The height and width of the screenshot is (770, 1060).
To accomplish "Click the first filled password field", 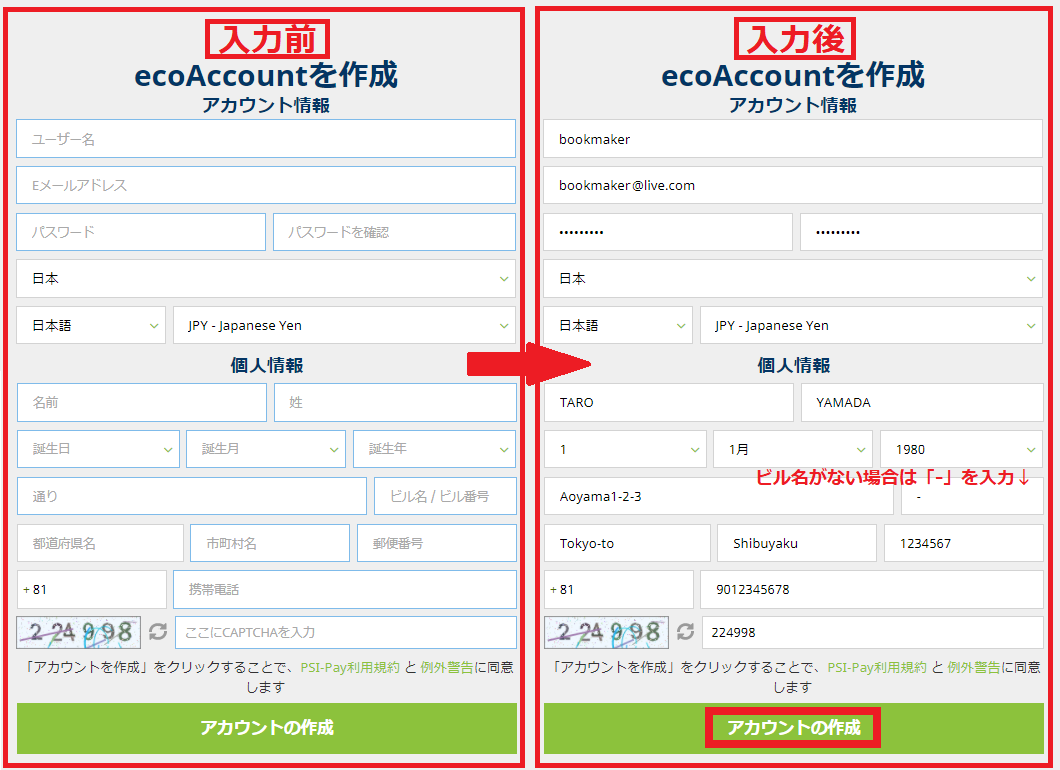I will tap(668, 232).
